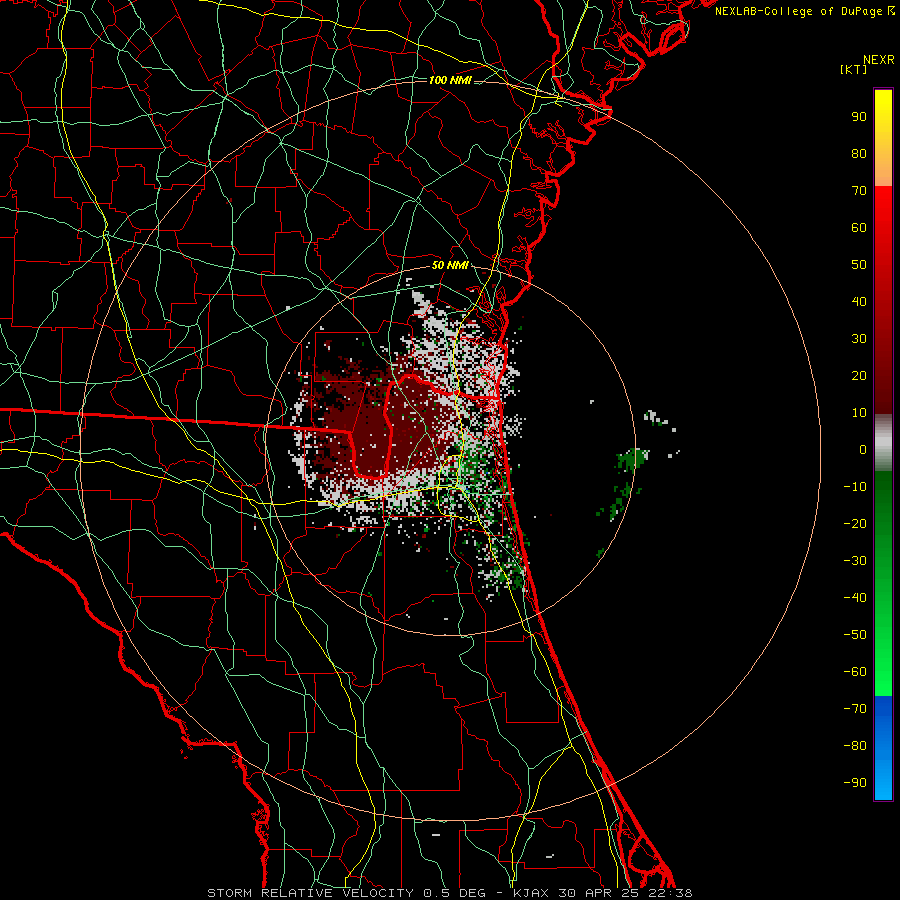Viewport: 900px width, 900px height.
Task: Click the positive 30 value on the scale
Action: (859, 339)
